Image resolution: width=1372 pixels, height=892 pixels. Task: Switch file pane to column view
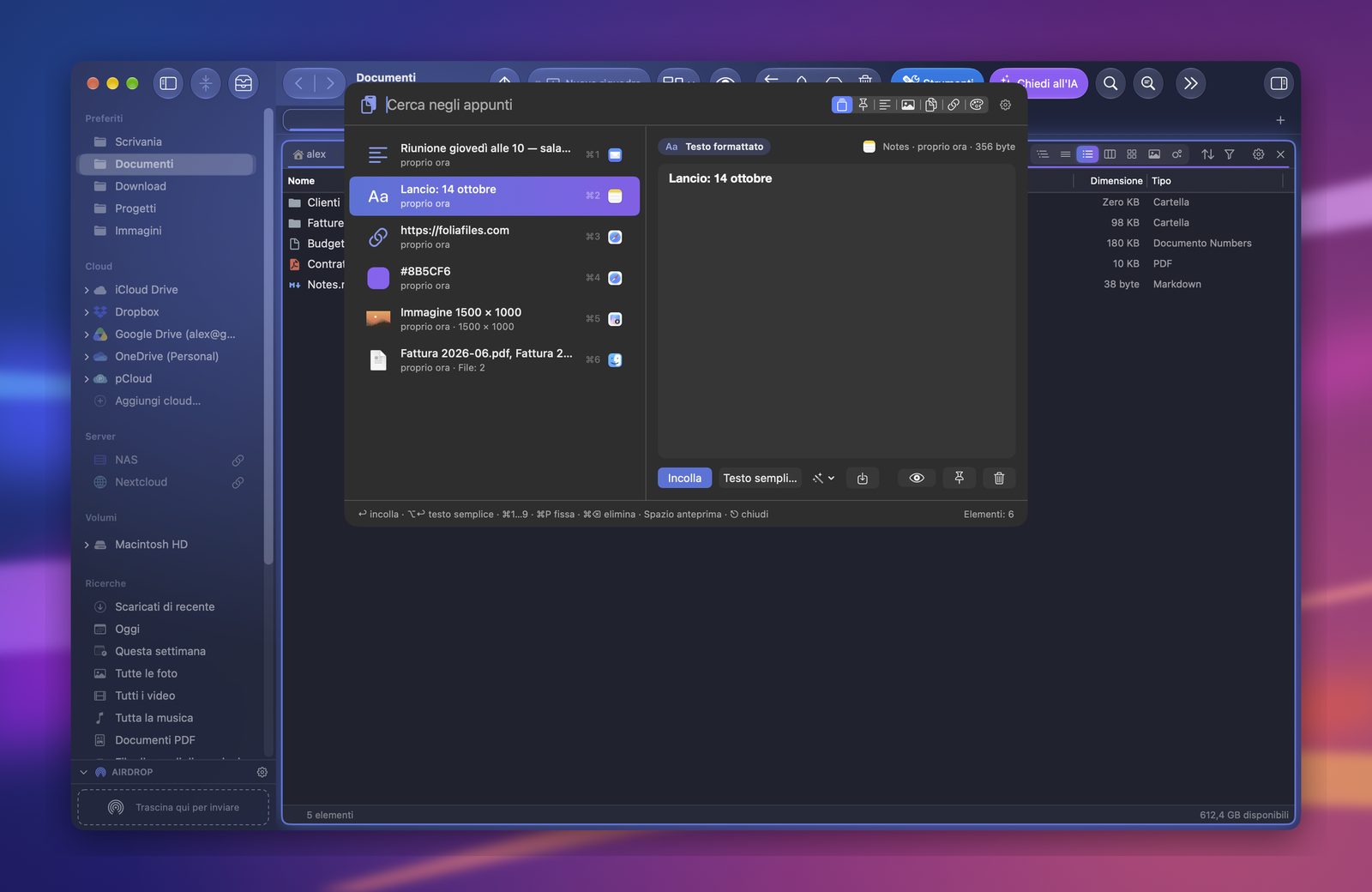click(1110, 154)
